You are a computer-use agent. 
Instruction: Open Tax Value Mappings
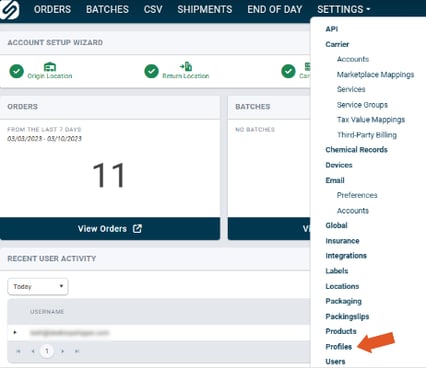pos(371,120)
